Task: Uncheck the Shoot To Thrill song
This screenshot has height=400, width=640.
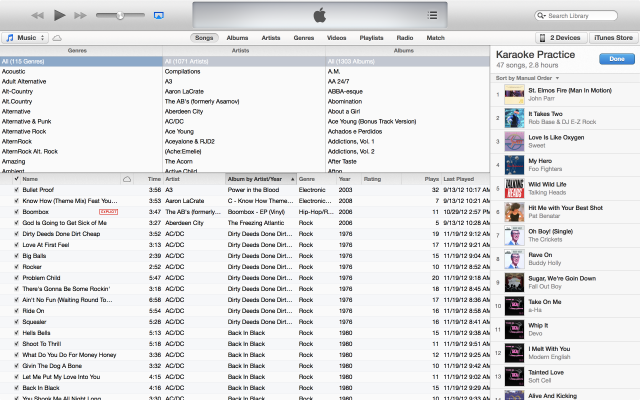Action: [x=16, y=344]
